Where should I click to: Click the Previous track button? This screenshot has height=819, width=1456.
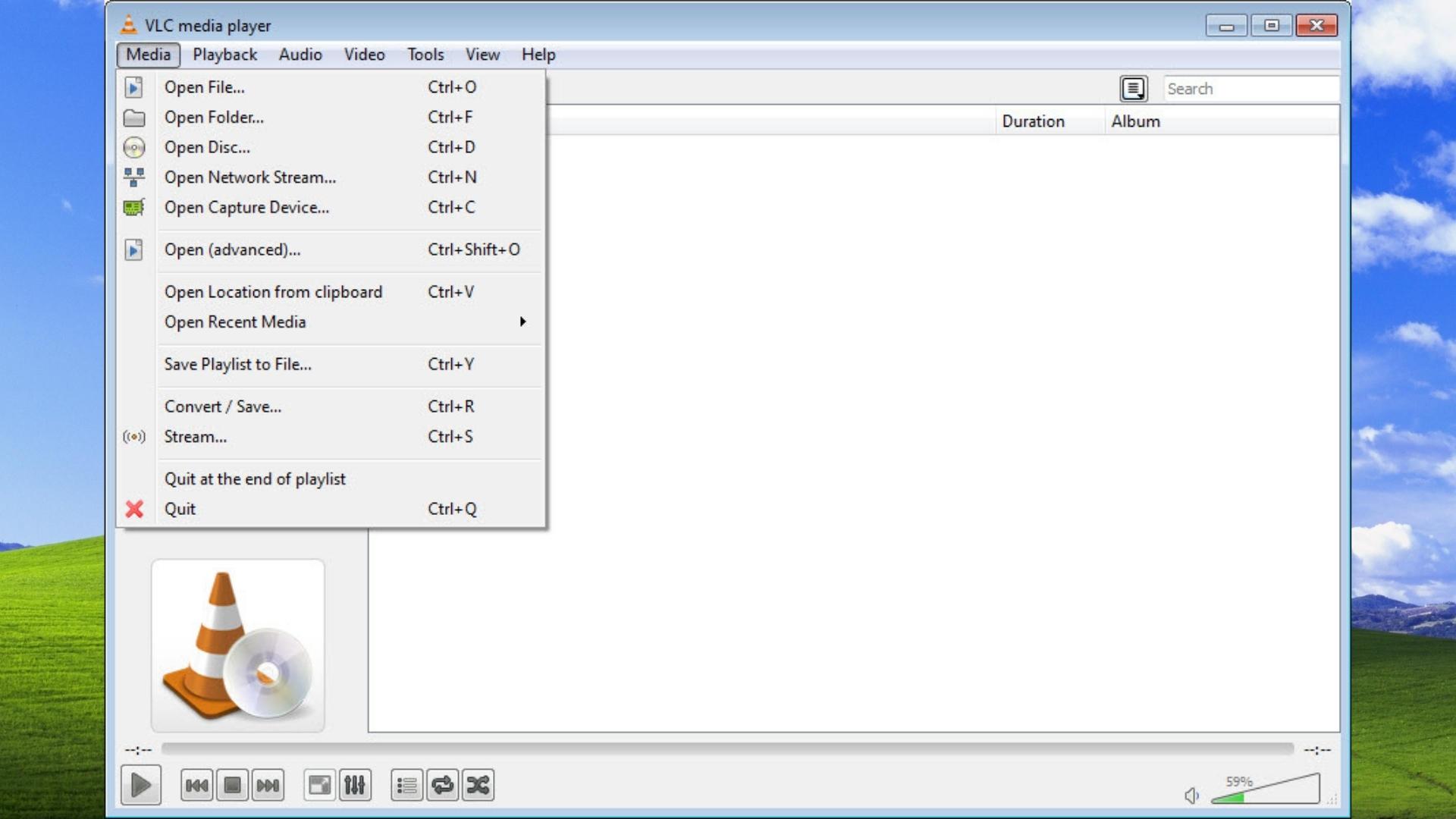(196, 785)
